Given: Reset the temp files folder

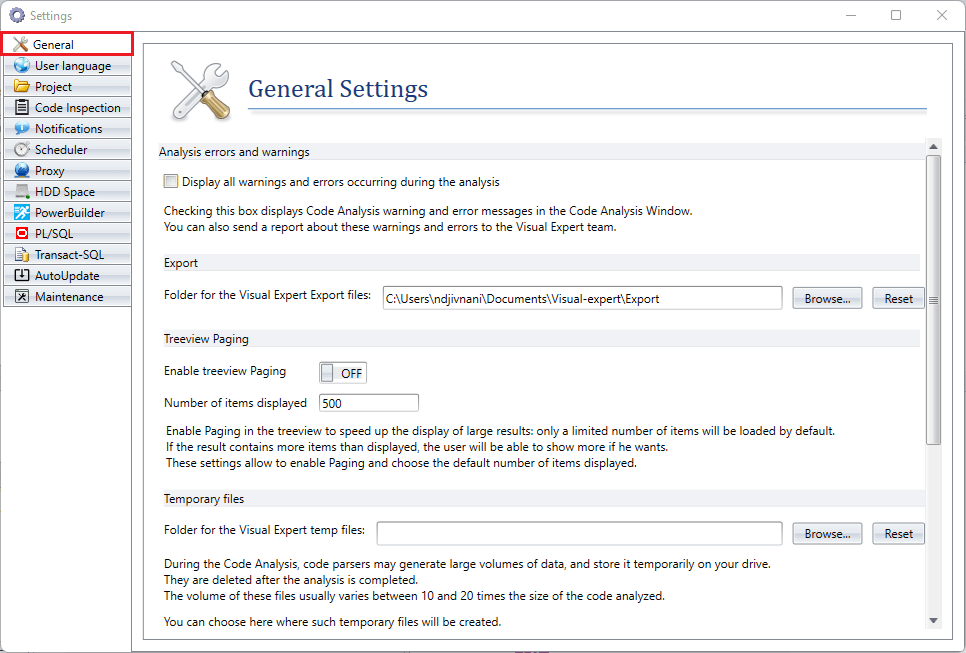Looking at the screenshot, I should pos(898,533).
